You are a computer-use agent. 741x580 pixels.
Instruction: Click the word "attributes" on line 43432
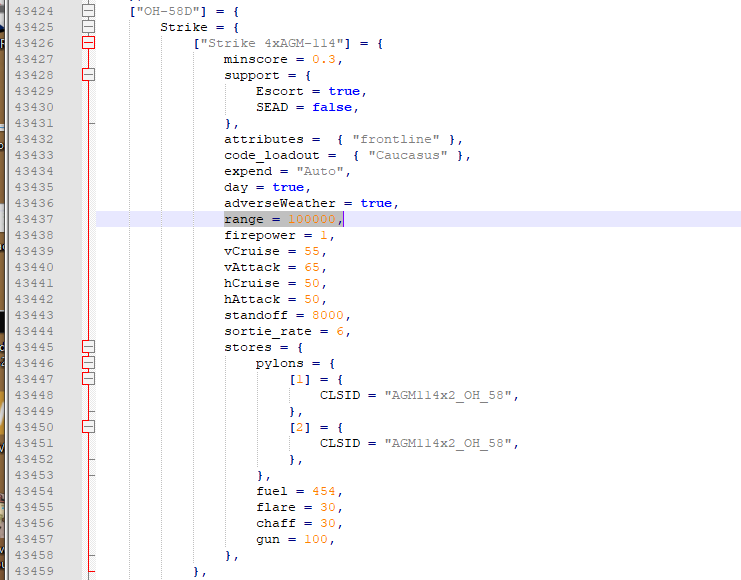[264, 139]
